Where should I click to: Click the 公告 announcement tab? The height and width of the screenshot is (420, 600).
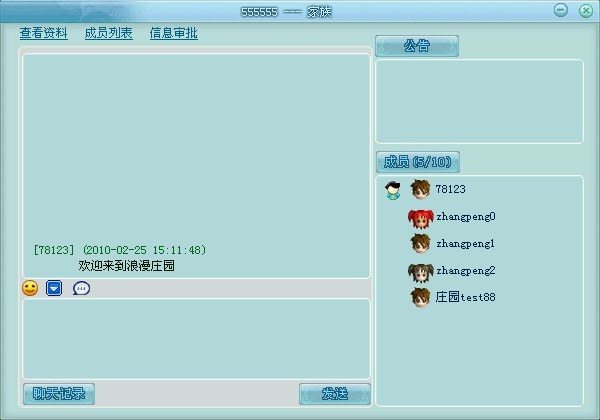pyautogui.click(x=417, y=46)
